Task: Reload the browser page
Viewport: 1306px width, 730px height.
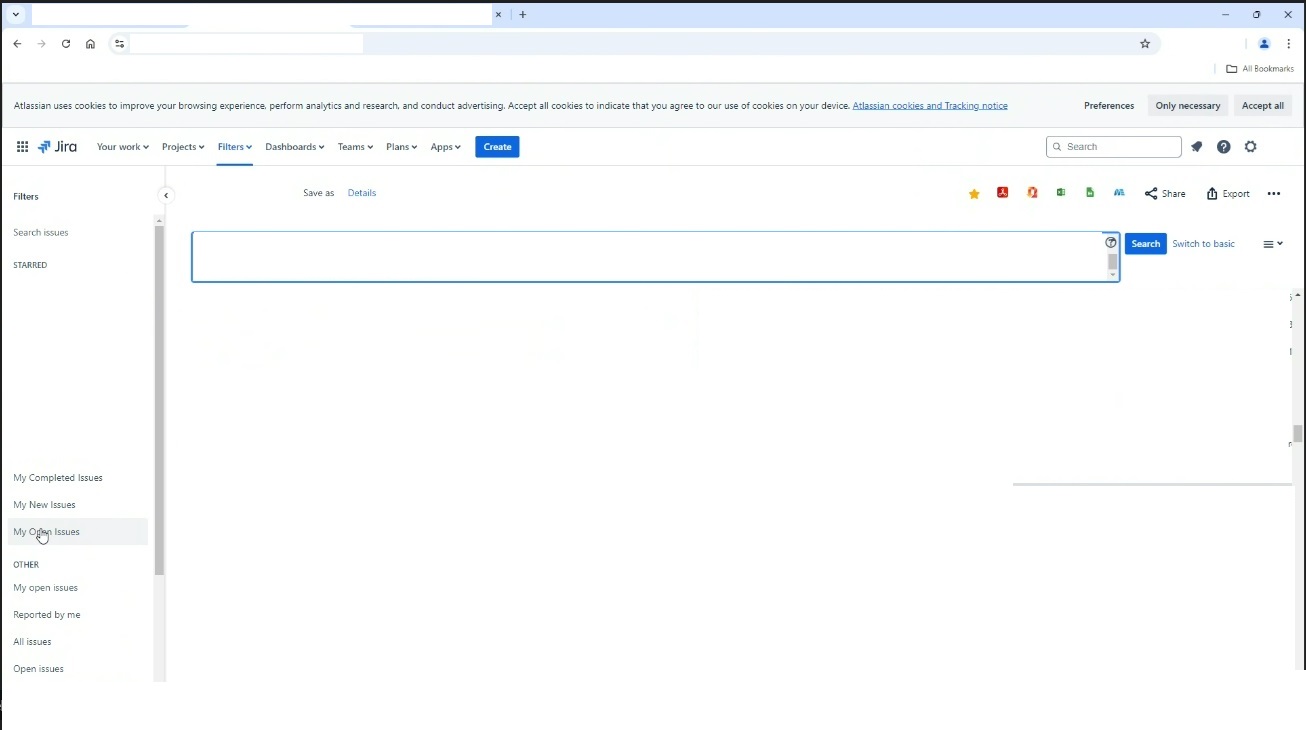Action: (66, 44)
